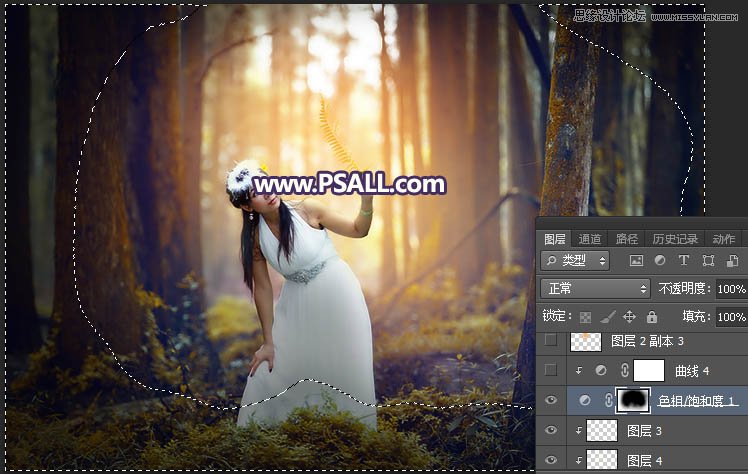This screenshot has width=748, height=474.
Task: Hide the 色相/饱和度 1 layer
Action: (551, 400)
